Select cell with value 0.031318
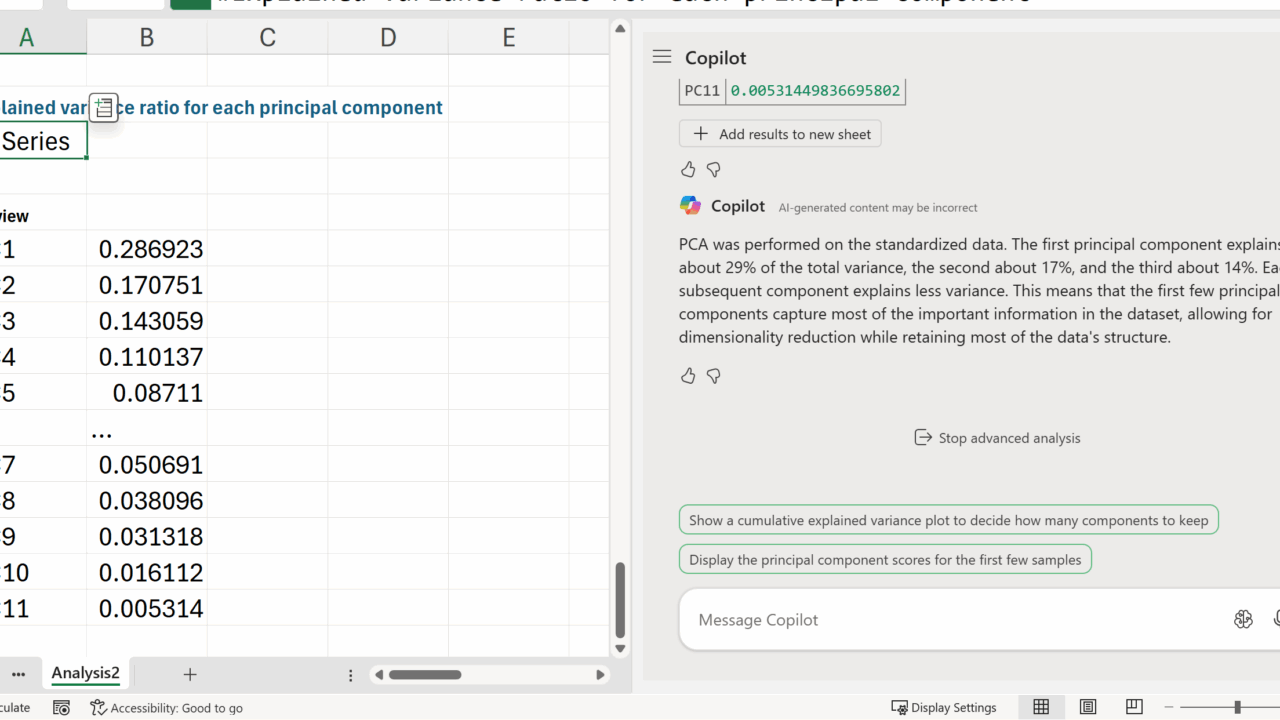The image size is (1280, 720). click(147, 537)
